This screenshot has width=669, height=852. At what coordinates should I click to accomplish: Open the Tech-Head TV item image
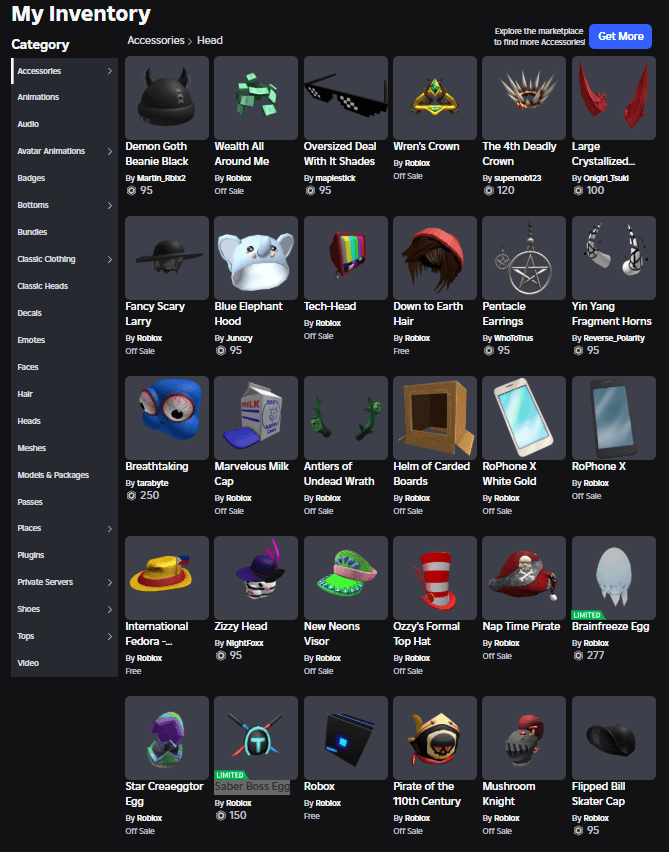click(x=346, y=258)
